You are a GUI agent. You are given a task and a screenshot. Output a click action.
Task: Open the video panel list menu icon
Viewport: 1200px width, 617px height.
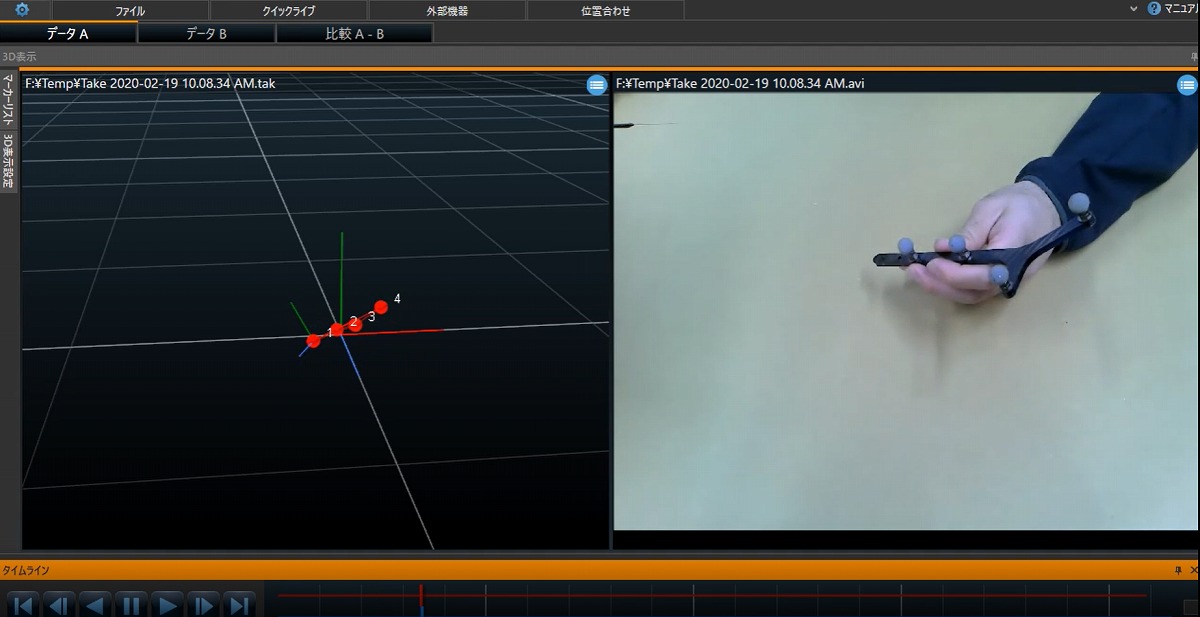pyautogui.click(x=1187, y=85)
